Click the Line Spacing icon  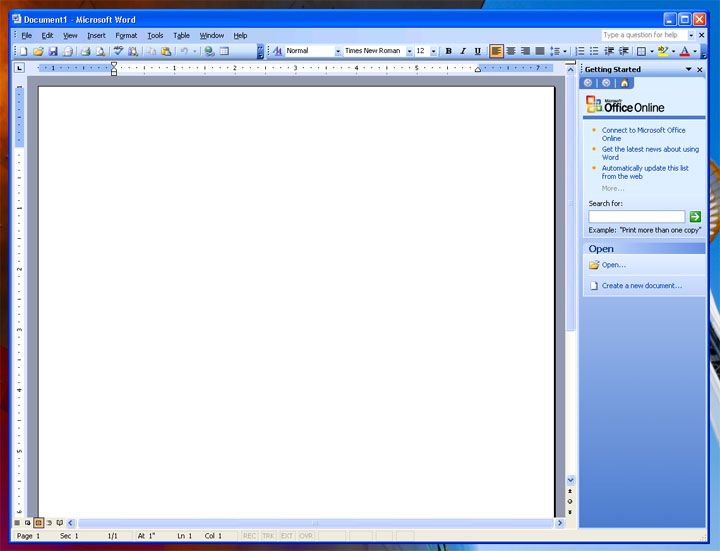555,51
